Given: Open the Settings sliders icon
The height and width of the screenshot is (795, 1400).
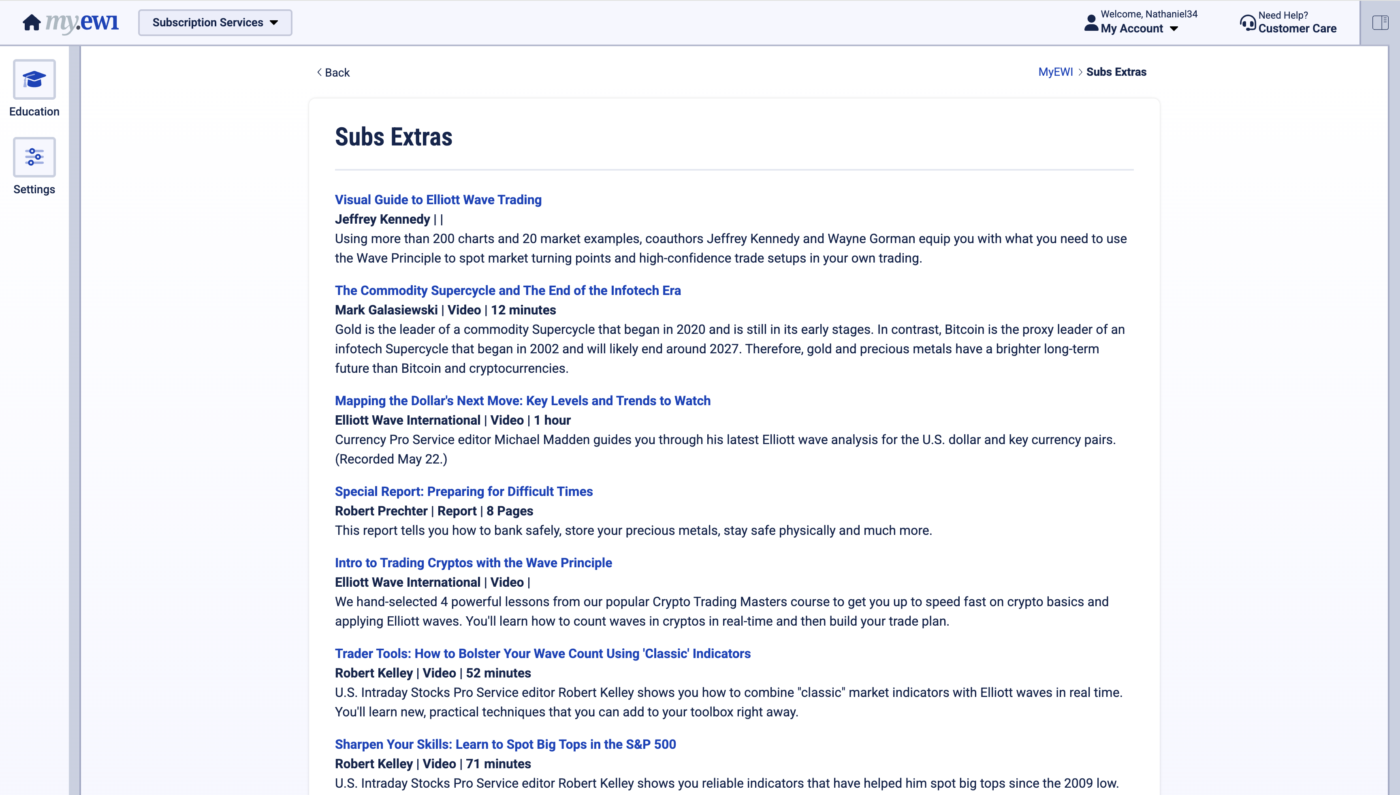Looking at the screenshot, I should 34,158.
